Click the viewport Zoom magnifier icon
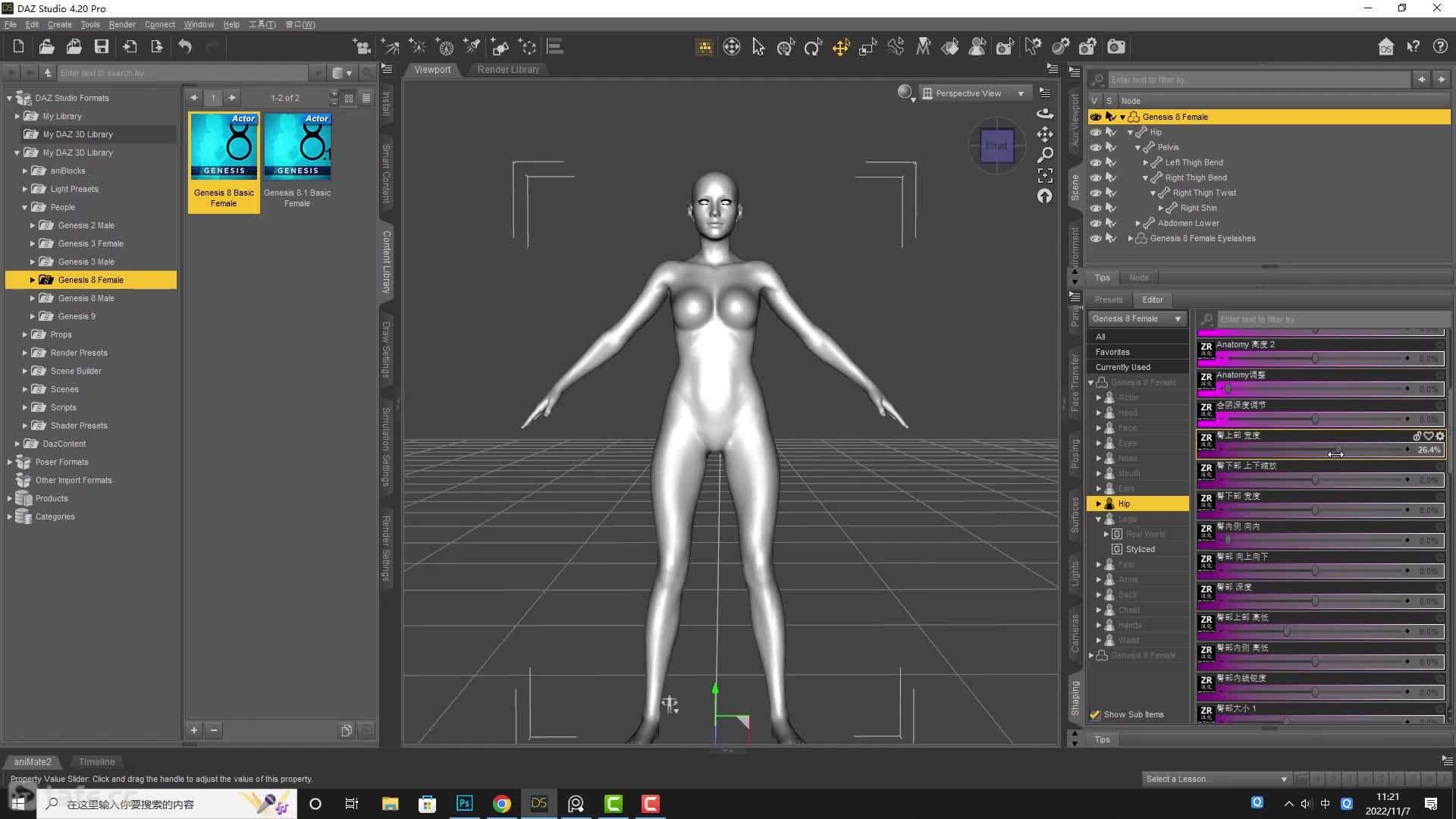 [x=1045, y=155]
